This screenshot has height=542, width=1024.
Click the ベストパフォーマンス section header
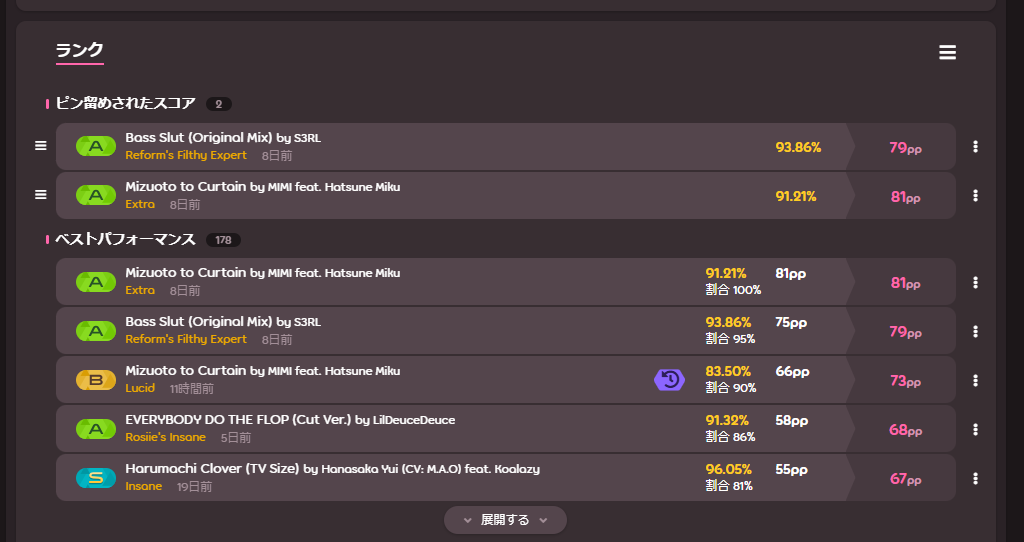click(125, 240)
